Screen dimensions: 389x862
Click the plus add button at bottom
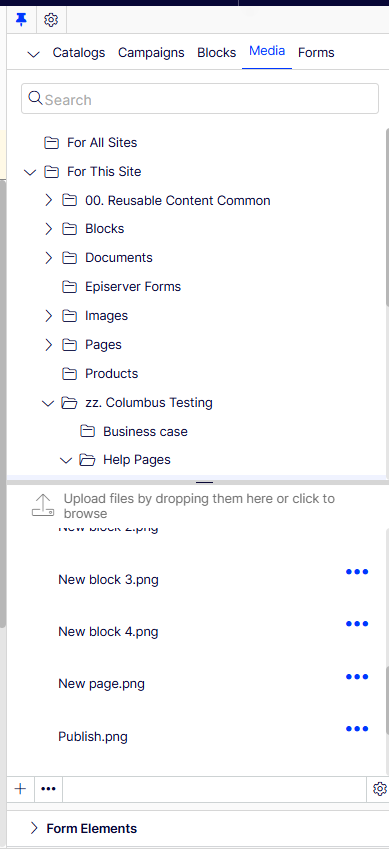tap(20, 789)
